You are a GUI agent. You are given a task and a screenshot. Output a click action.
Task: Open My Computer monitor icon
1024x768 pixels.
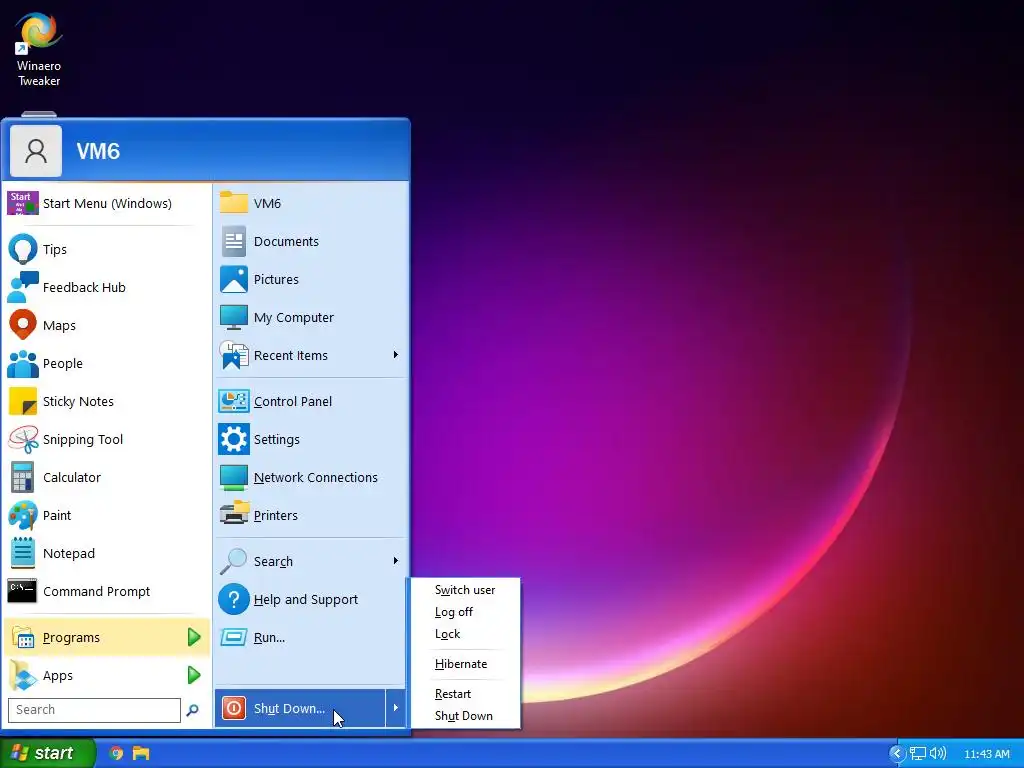(x=234, y=317)
